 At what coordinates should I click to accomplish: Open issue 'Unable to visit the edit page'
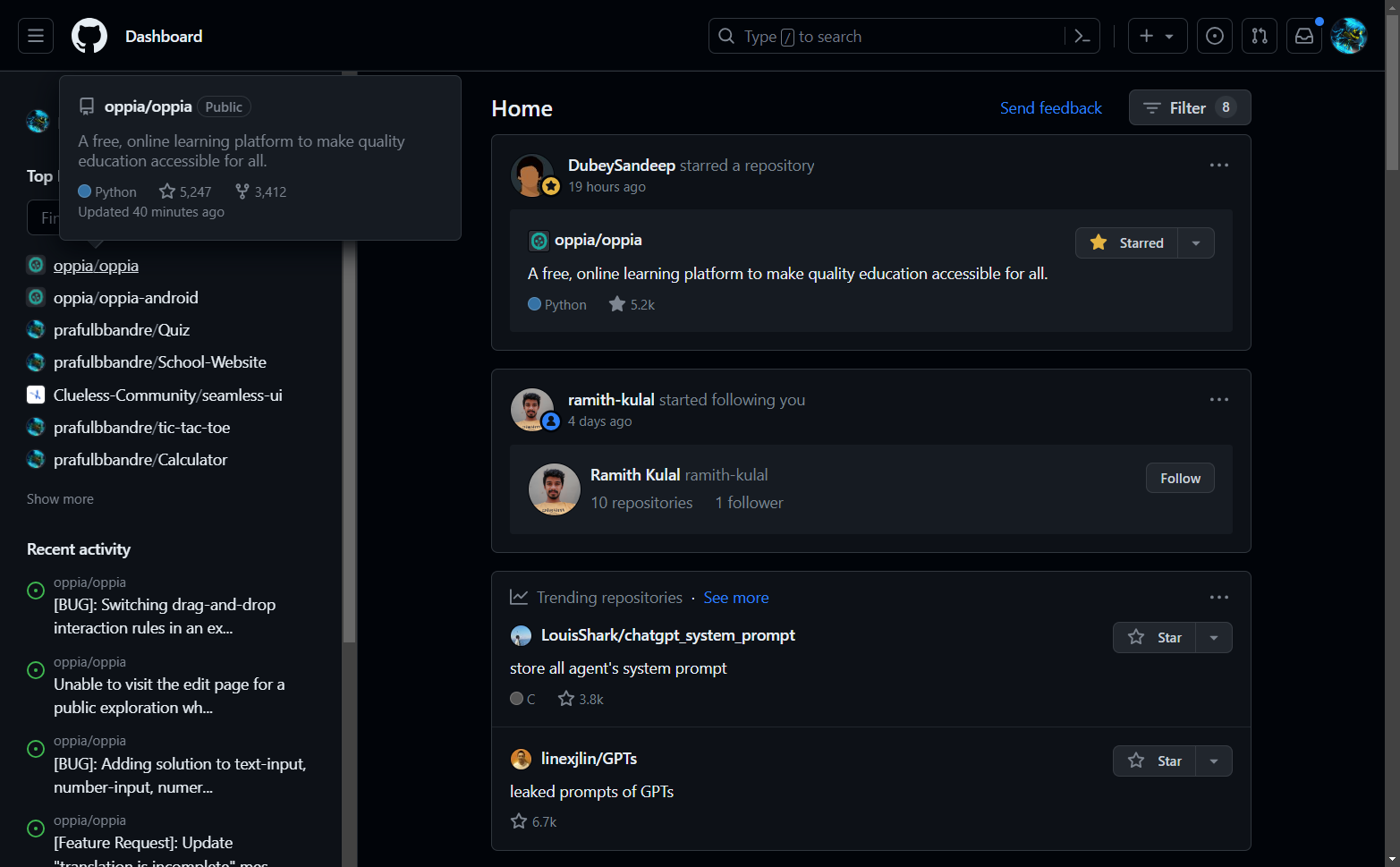[x=169, y=696]
